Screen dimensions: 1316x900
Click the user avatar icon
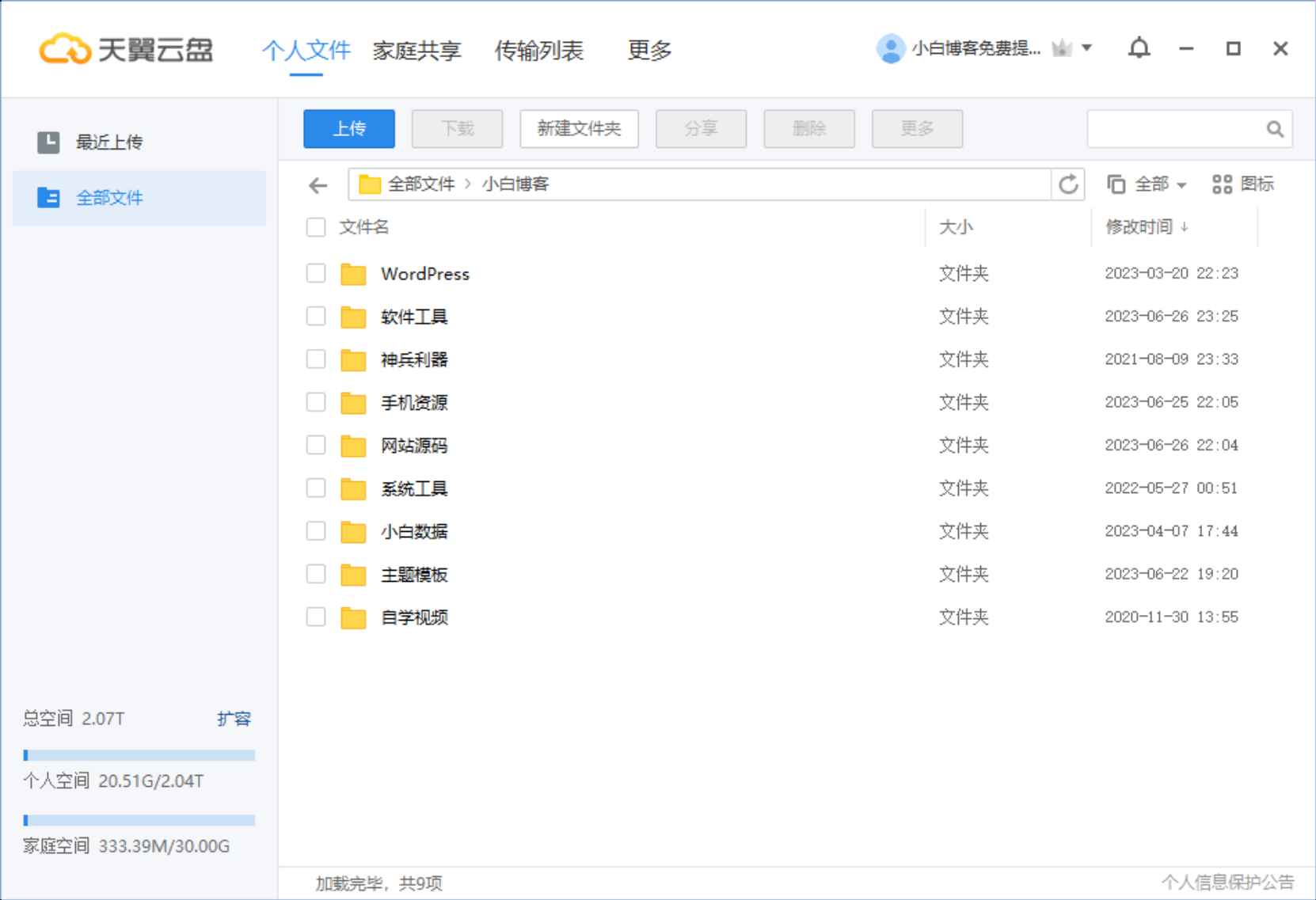click(x=891, y=49)
